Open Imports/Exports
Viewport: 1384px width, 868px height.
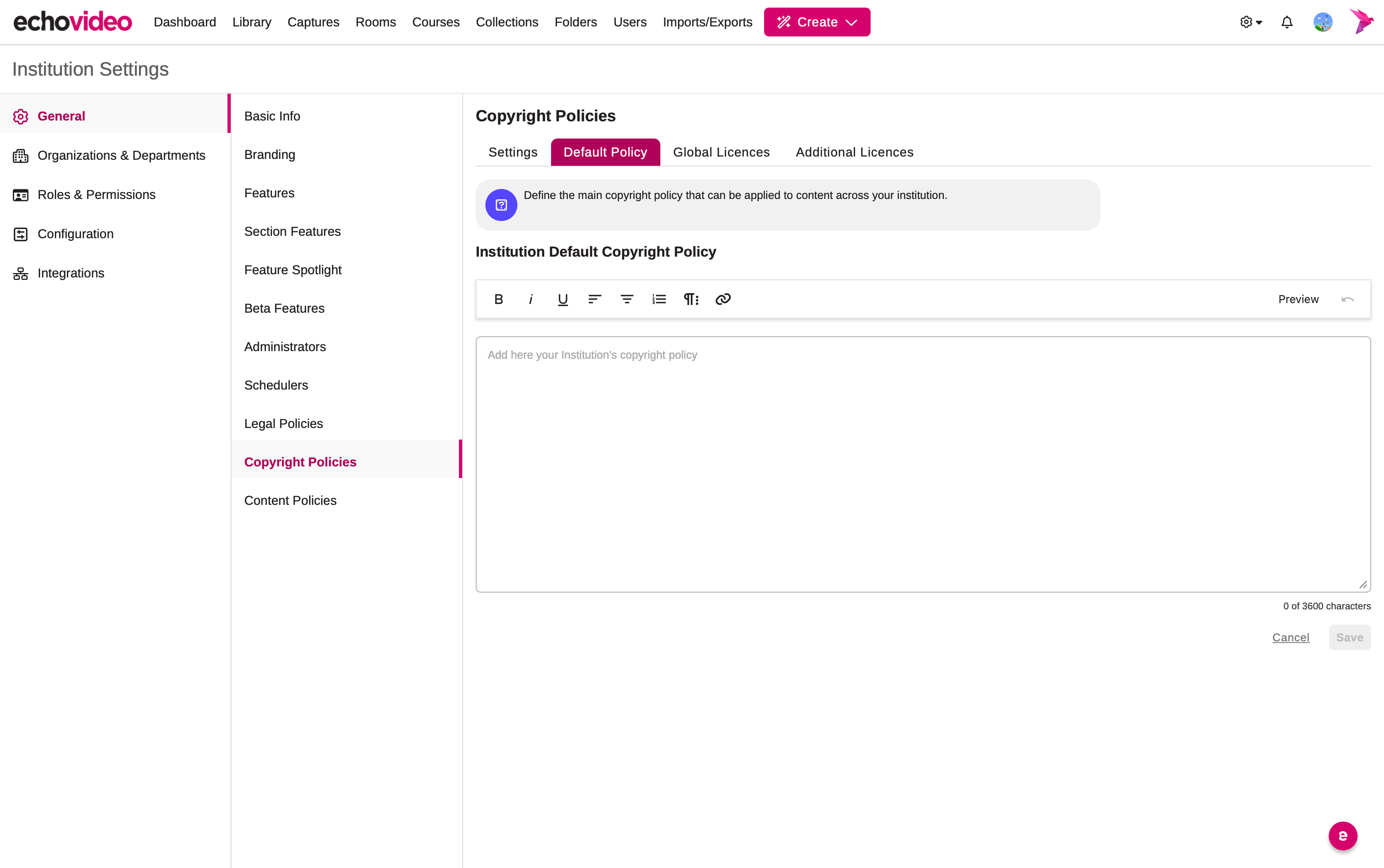(x=708, y=22)
